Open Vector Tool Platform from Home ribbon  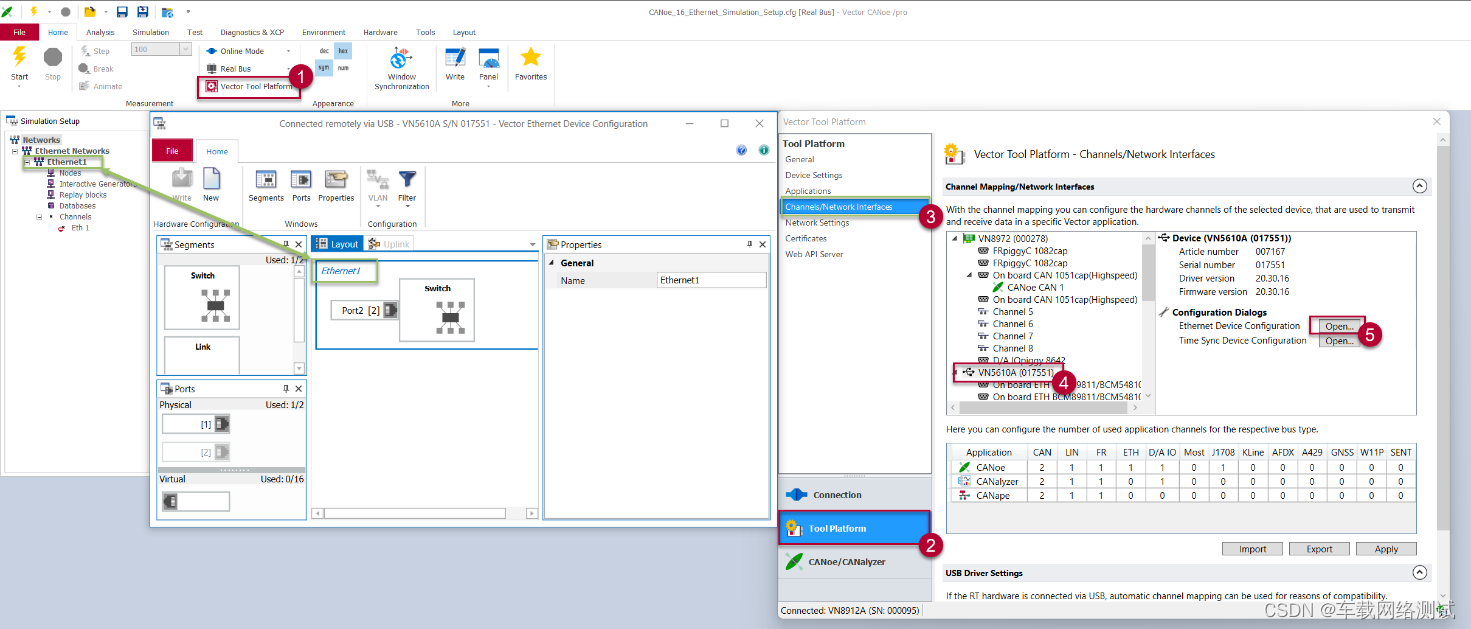click(x=248, y=86)
